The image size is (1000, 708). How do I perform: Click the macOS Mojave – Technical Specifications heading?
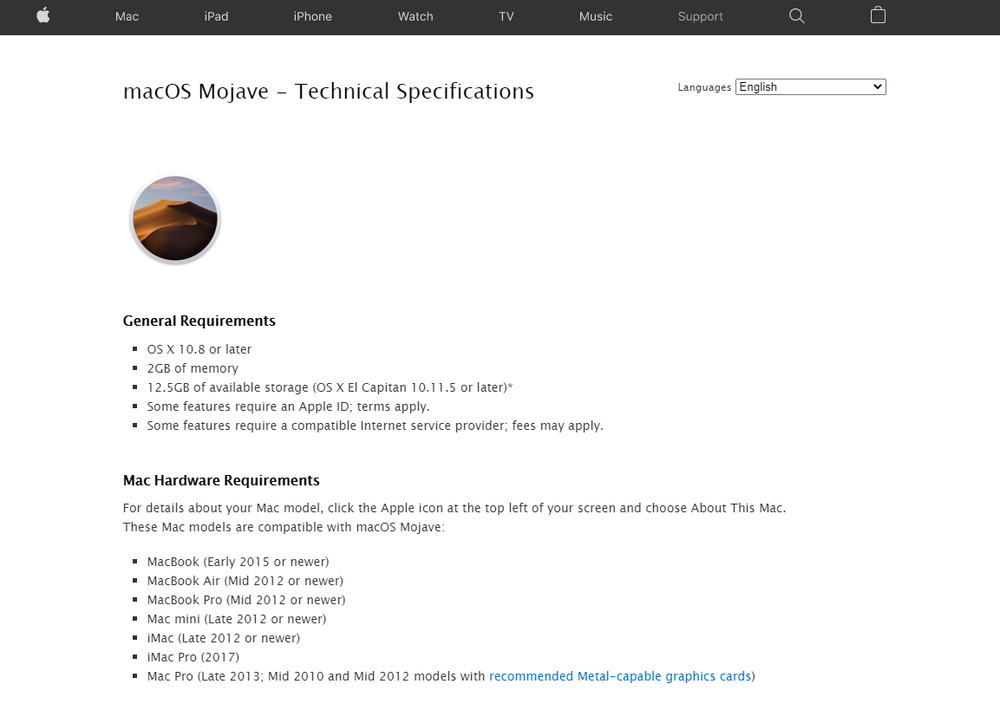pyautogui.click(x=328, y=91)
